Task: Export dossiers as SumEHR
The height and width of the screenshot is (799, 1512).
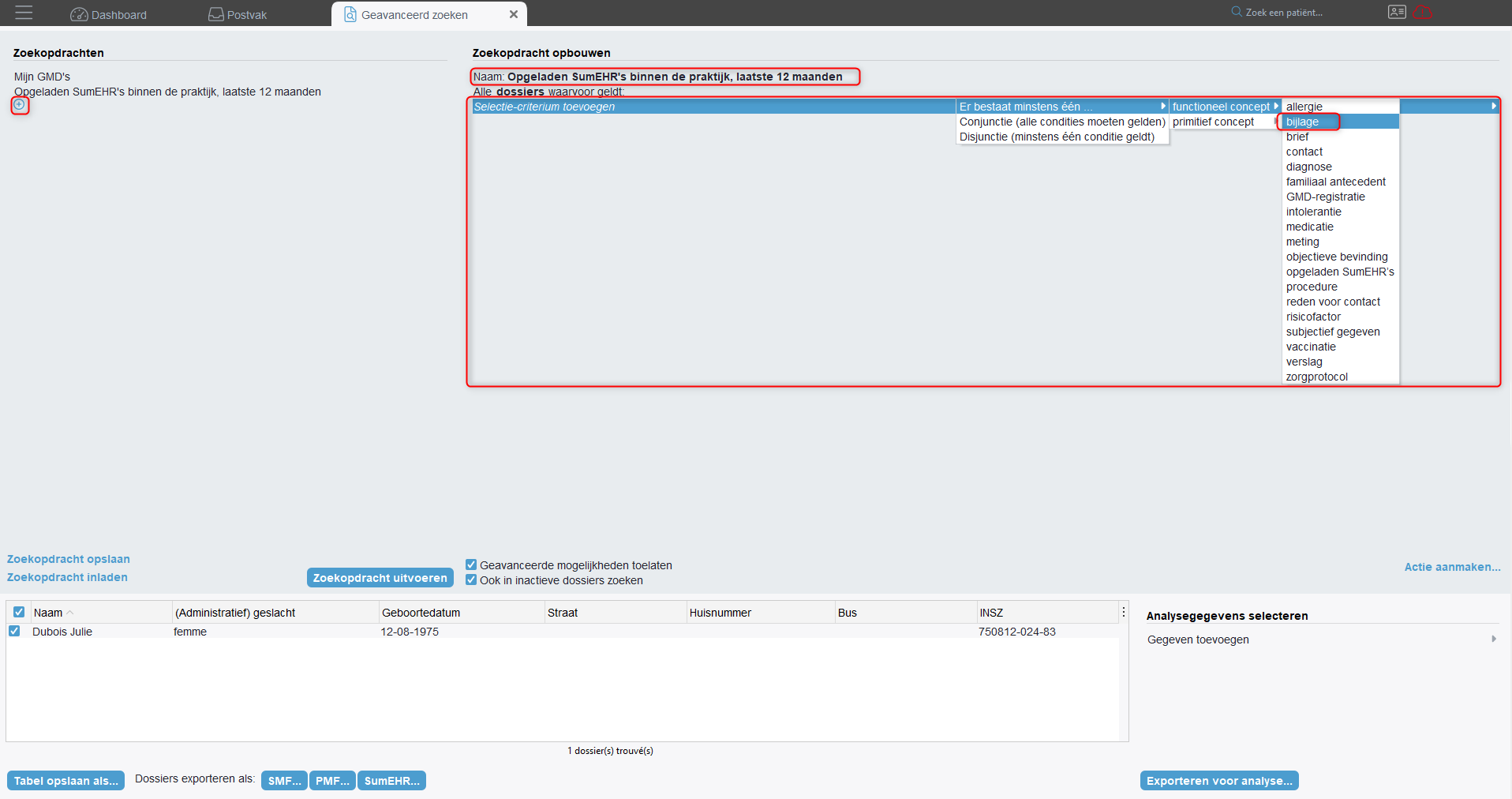Action: (x=391, y=781)
